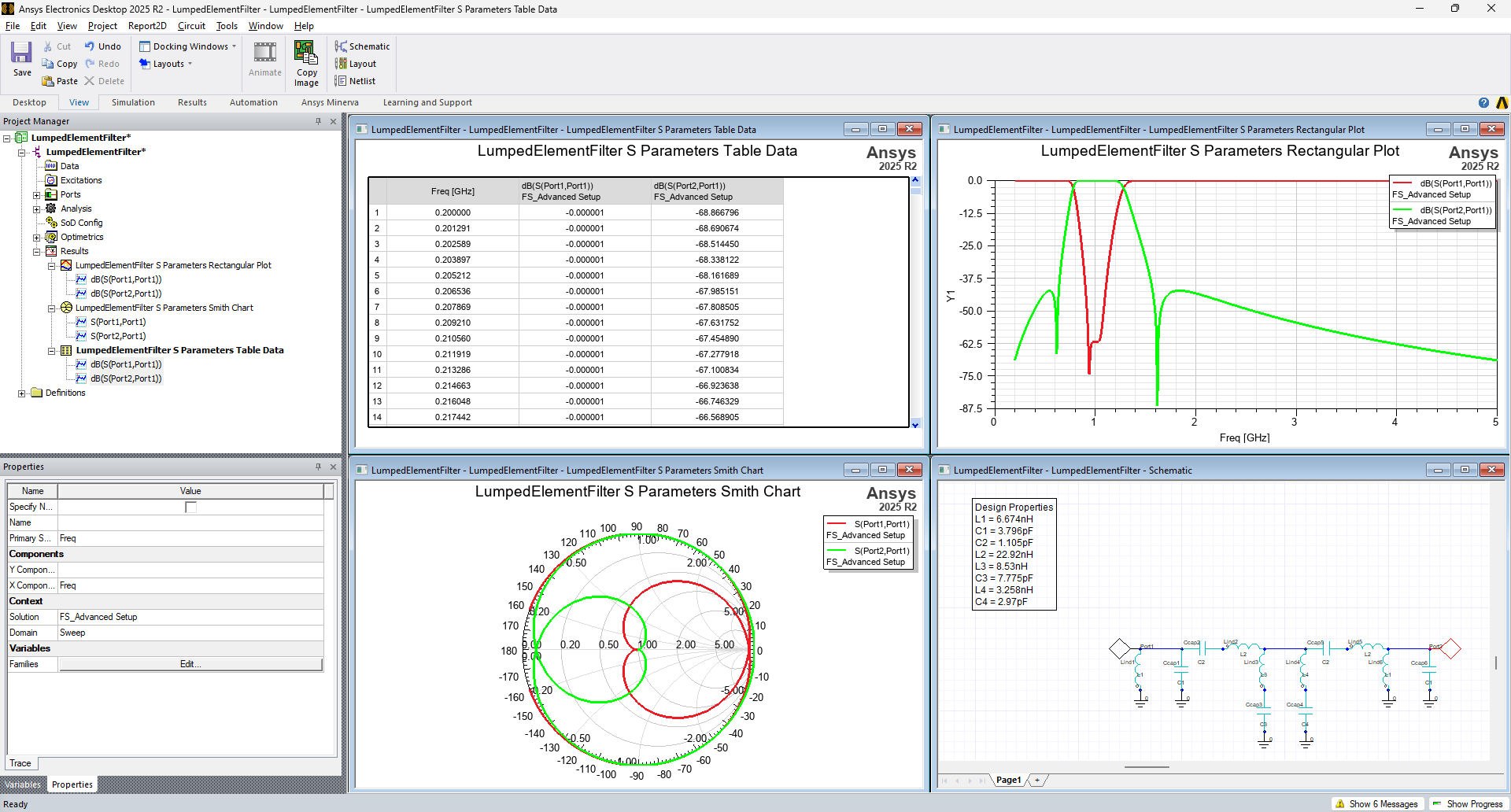Viewport: 1511px width, 812px height.
Task: Open the Docking Windows dropdown
Action: pos(189,46)
